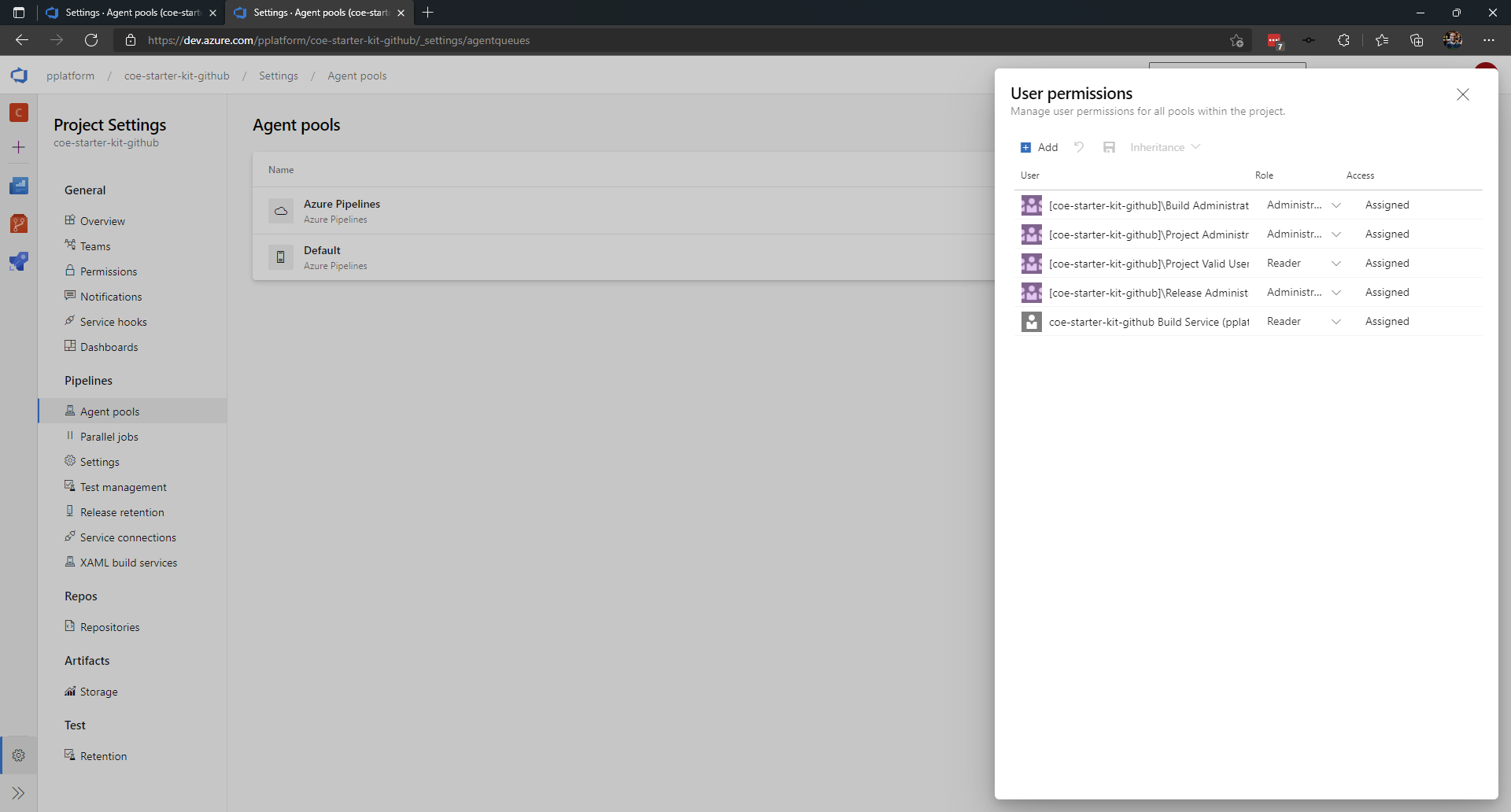The image size is (1511, 812).
Task: Open the Pipelines rocket icon in left rail
Action: point(19,261)
